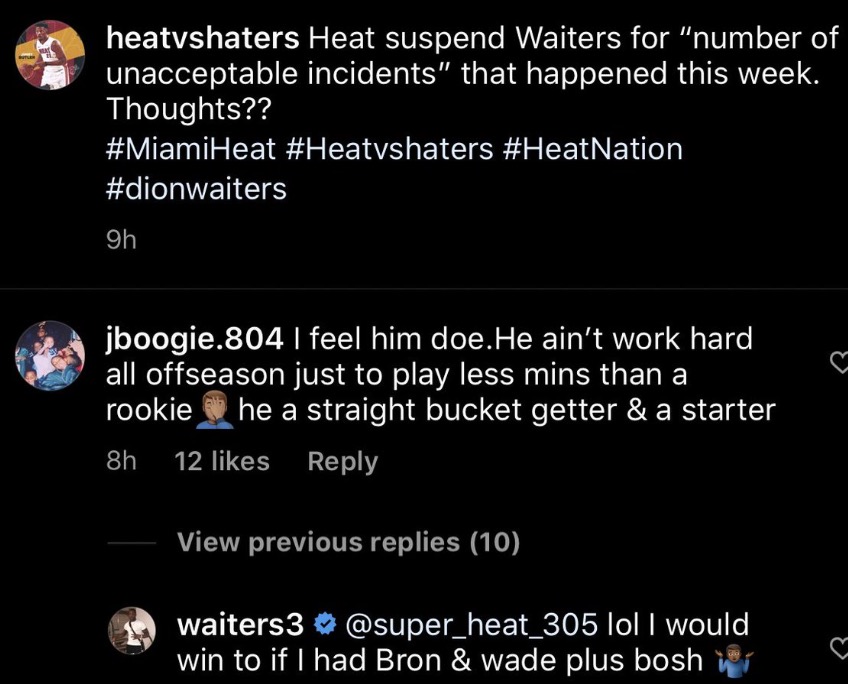Tap the heart beside the waiters3 reply
The height and width of the screenshot is (684, 848).
[x=839, y=649]
